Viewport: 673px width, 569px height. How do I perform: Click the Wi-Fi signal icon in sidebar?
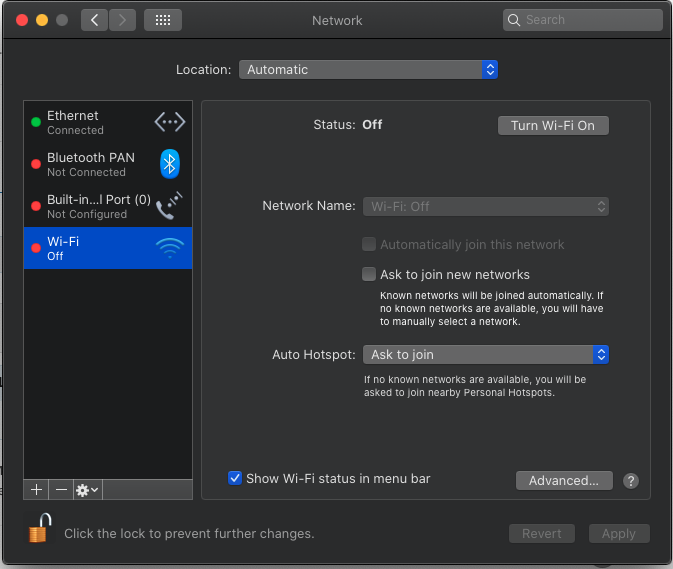tap(170, 248)
